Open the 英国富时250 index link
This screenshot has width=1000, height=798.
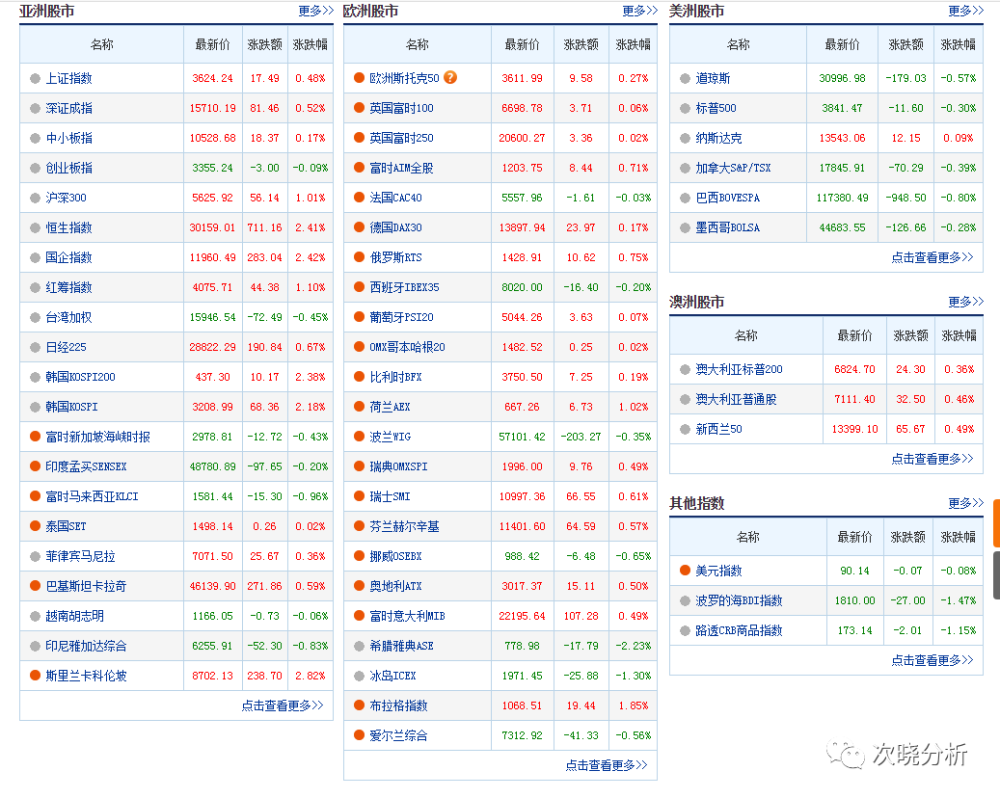(402, 138)
